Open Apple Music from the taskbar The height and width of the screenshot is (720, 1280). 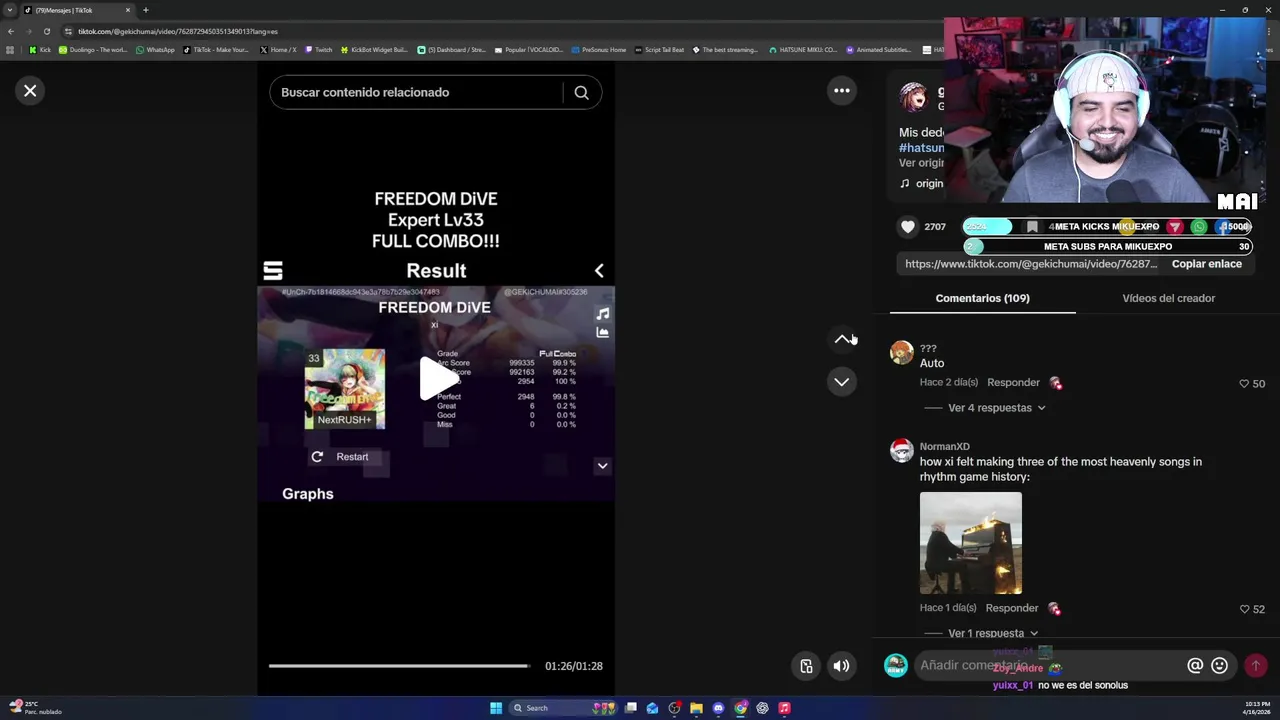(784, 708)
